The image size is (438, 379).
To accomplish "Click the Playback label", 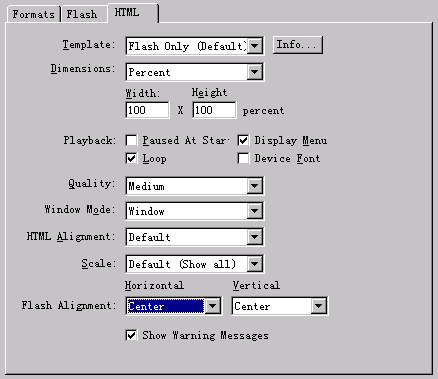I will click(89, 140).
